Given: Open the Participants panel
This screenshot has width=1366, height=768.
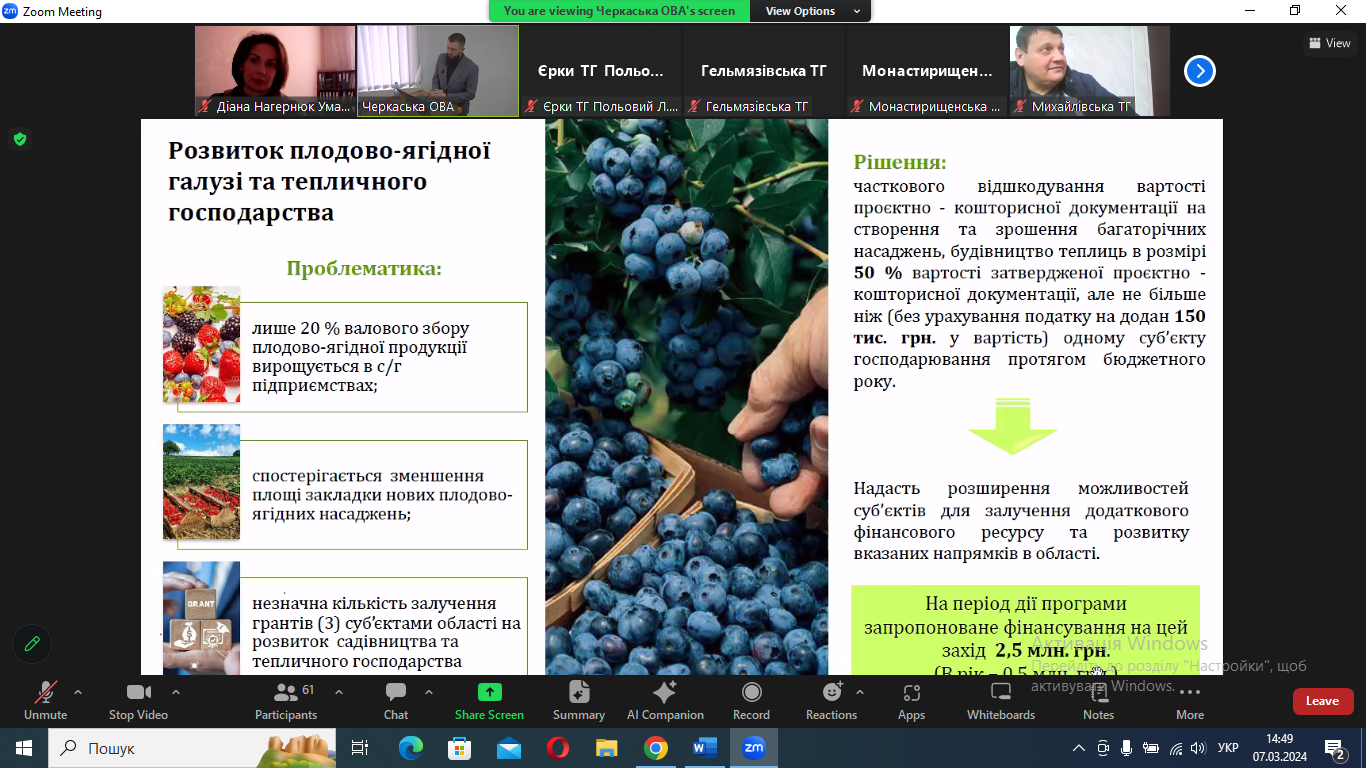Looking at the screenshot, I should [x=286, y=700].
